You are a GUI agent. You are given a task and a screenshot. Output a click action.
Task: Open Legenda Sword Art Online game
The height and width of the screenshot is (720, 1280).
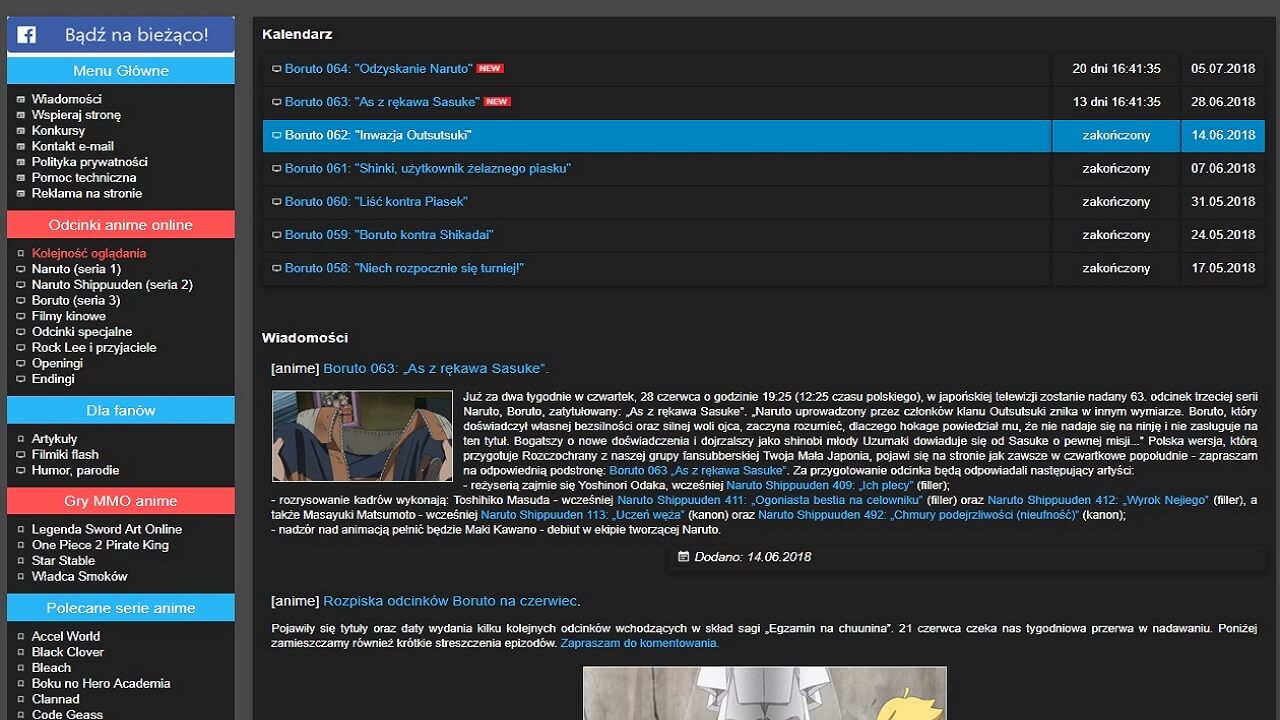point(106,529)
